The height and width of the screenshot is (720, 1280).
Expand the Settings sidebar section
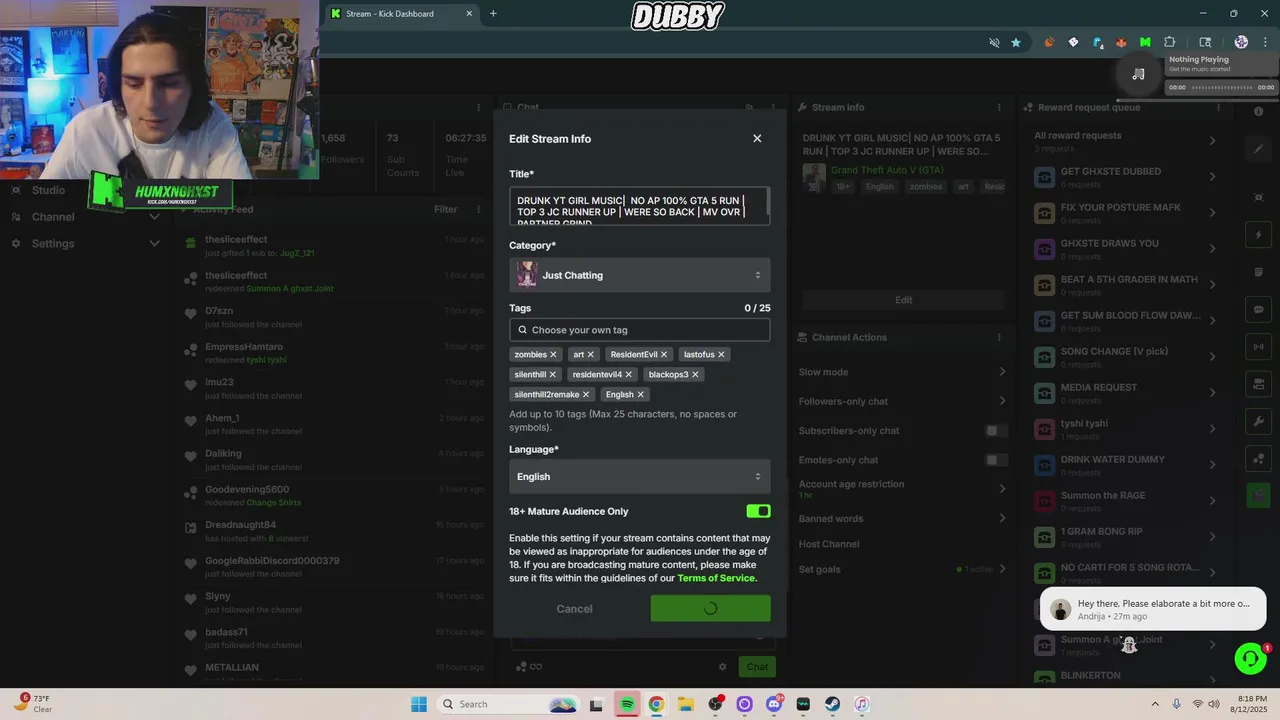154,243
